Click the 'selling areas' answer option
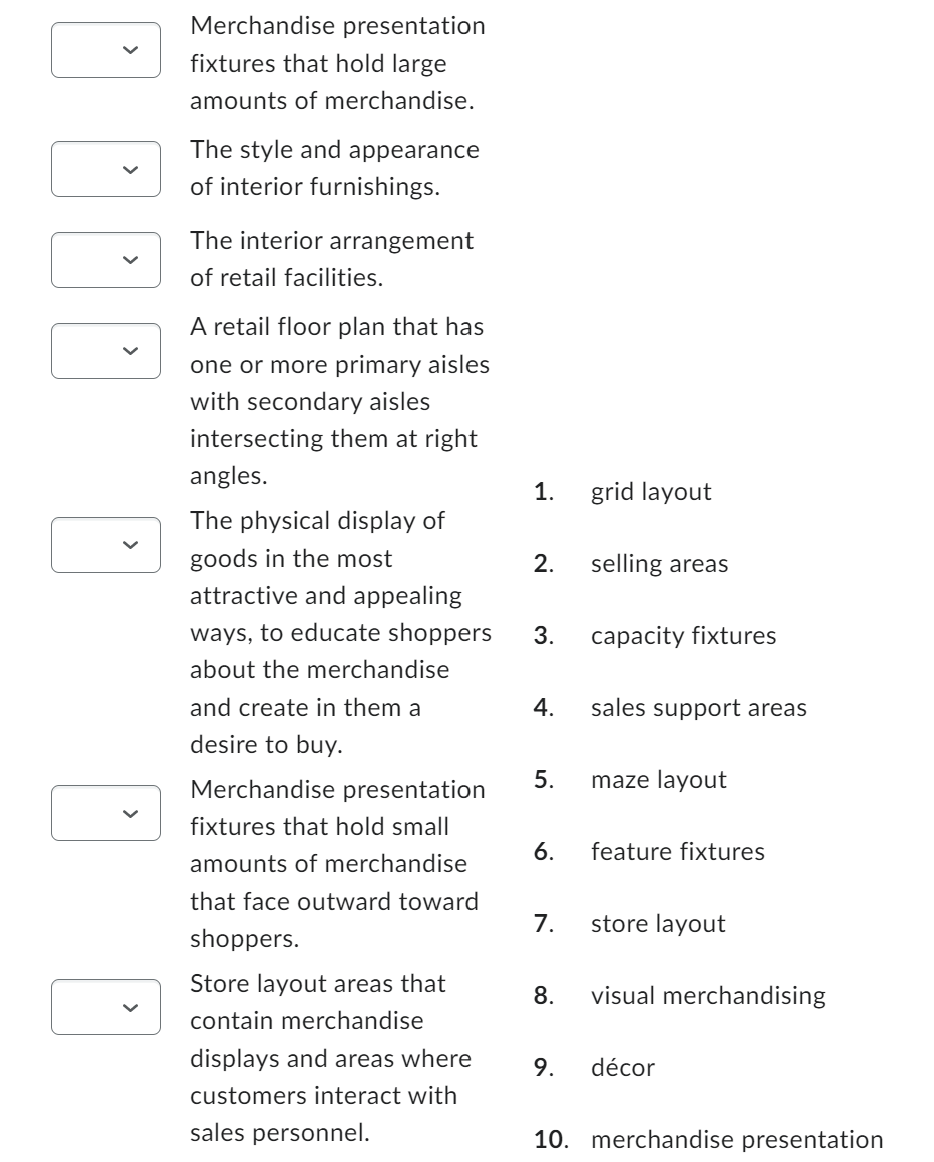Screen dimensions: 934x1162 tap(659, 564)
